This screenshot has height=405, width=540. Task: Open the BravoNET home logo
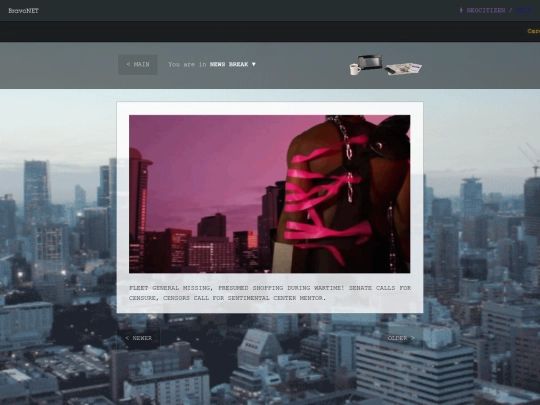[x=23, y=11]
